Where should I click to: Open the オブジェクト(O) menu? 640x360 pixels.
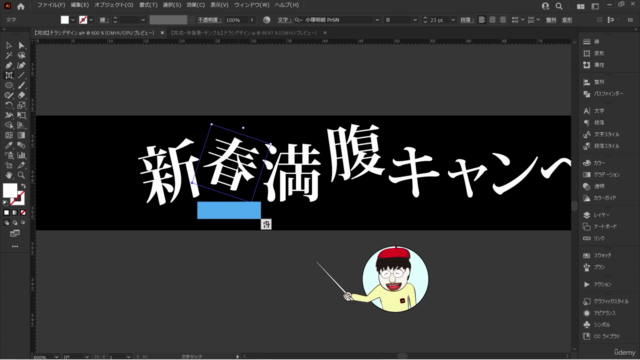(x=114, y=5)
